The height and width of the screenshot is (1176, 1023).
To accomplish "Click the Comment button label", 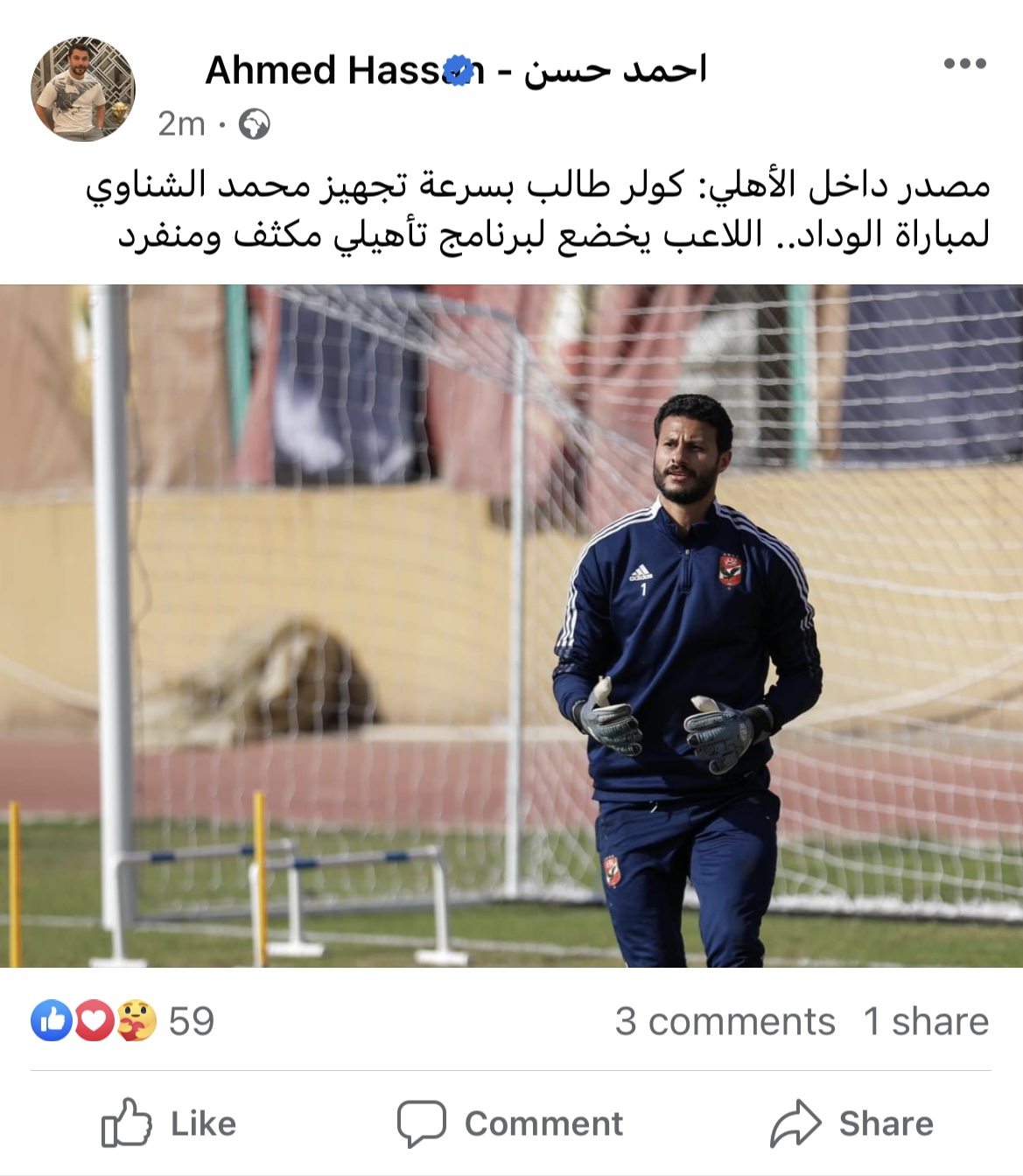I will 543,1123.
